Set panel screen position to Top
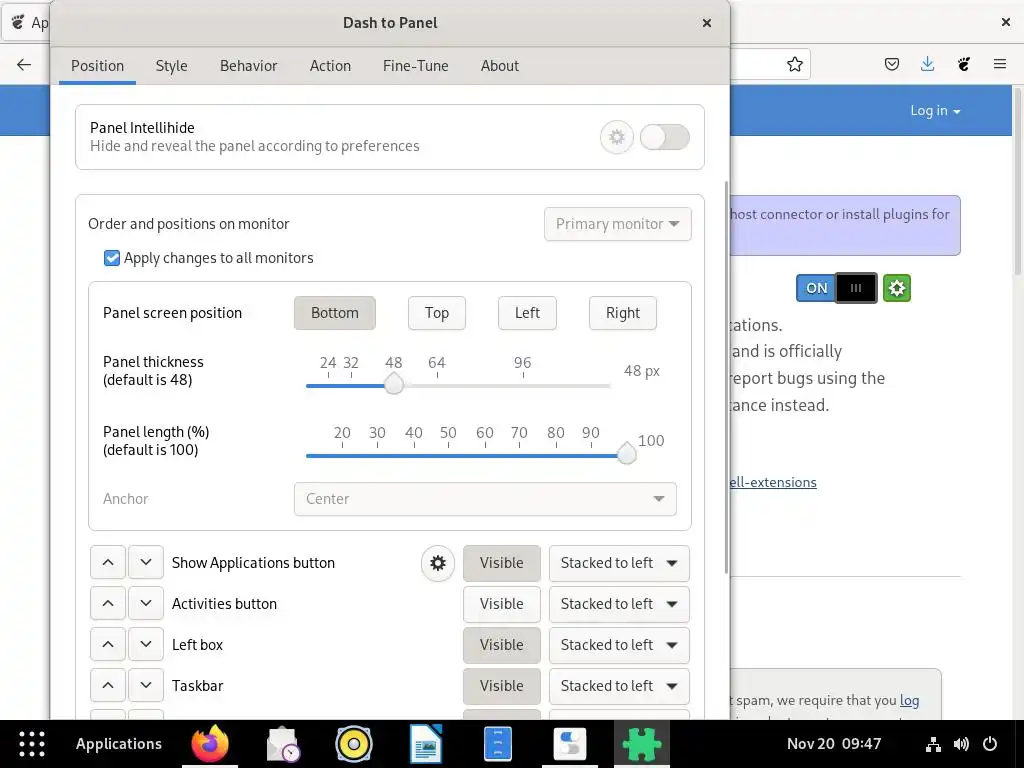The image size is (1024, 768). tap(437, 313)
